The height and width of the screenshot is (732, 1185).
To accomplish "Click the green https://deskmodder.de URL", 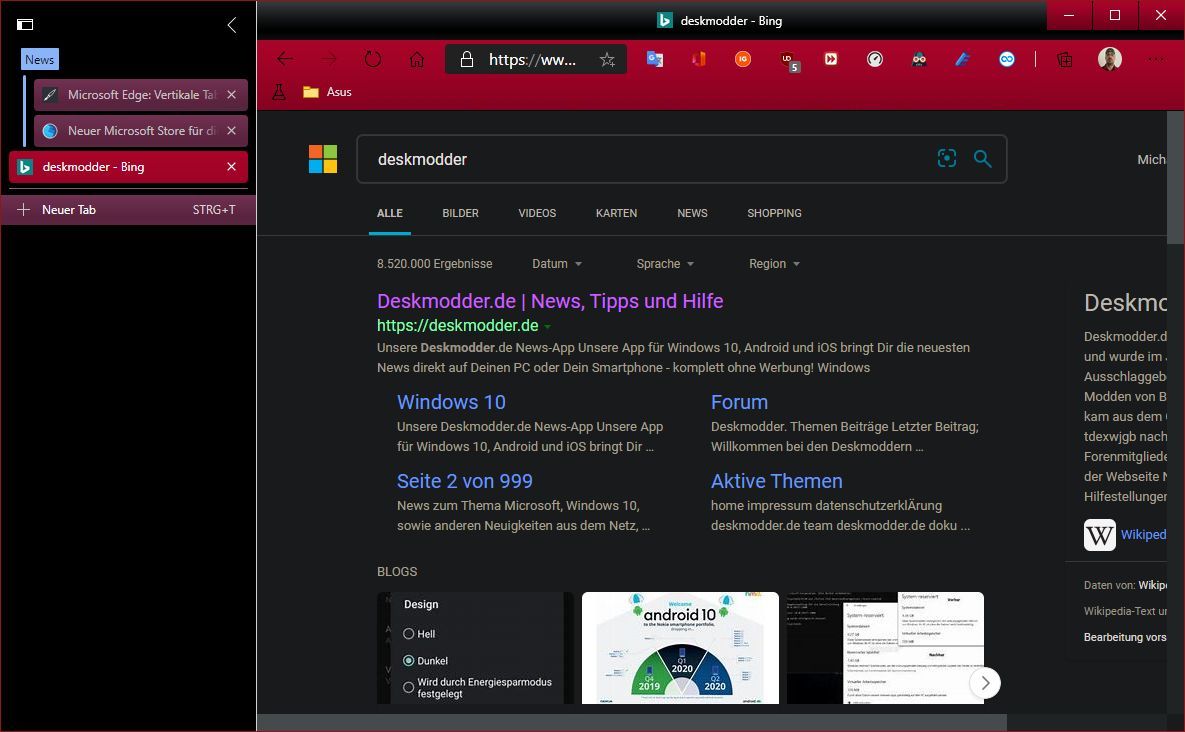I will click(458, 326).
